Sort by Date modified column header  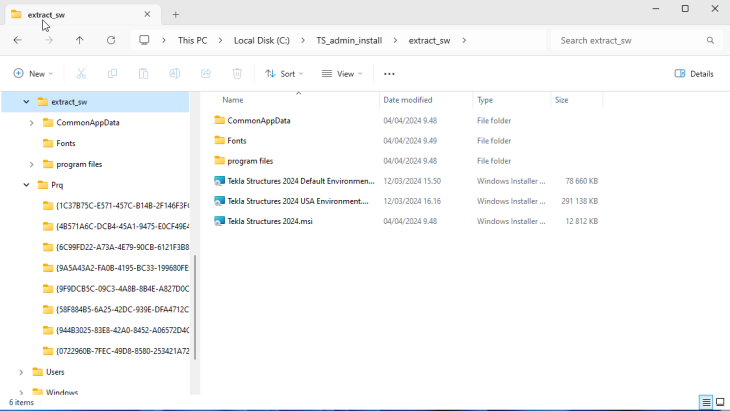coord(408,100)
